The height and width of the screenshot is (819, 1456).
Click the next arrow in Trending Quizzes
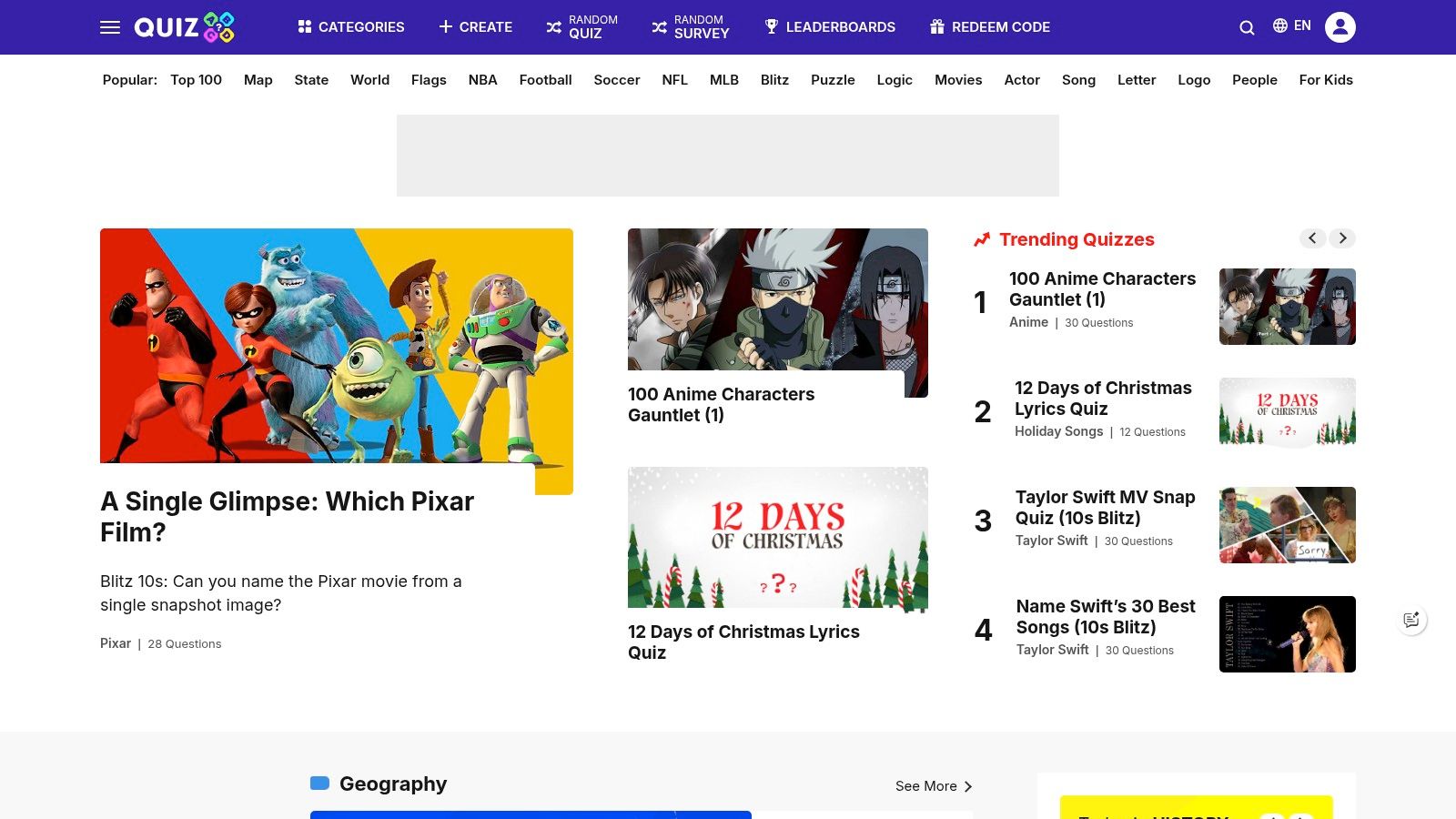click(1341, 238)
